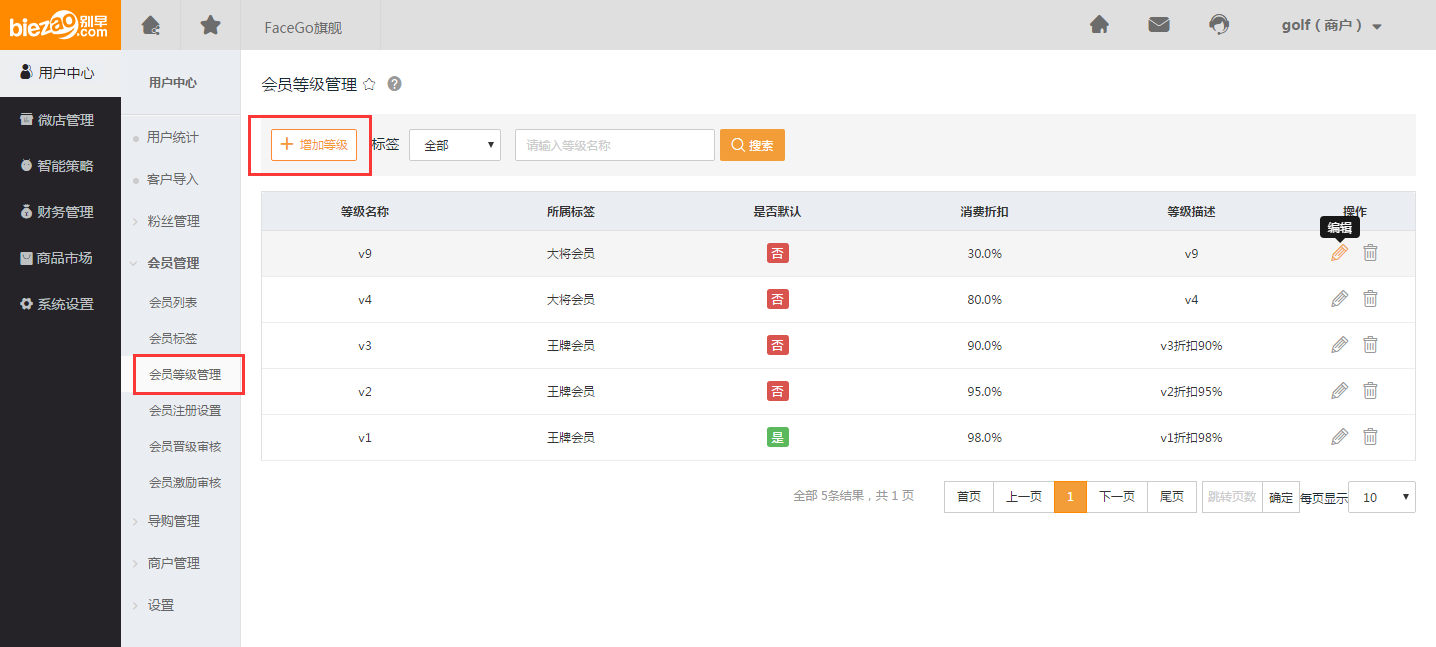1436x647 pixels.
Task: Favorite this page with the title star
Action: click(369, 84)
